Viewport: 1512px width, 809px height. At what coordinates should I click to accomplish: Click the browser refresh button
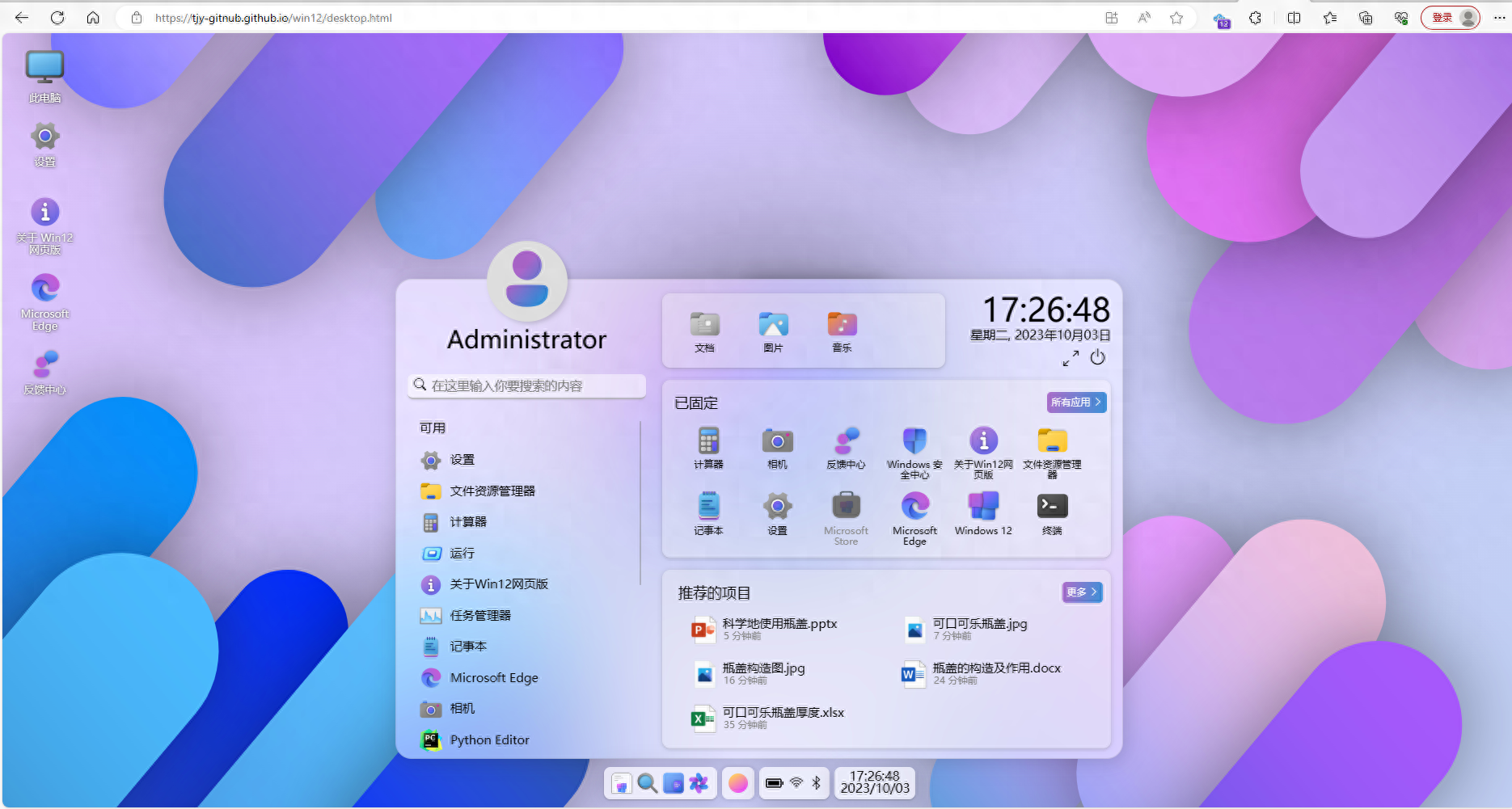pos(57,18)
